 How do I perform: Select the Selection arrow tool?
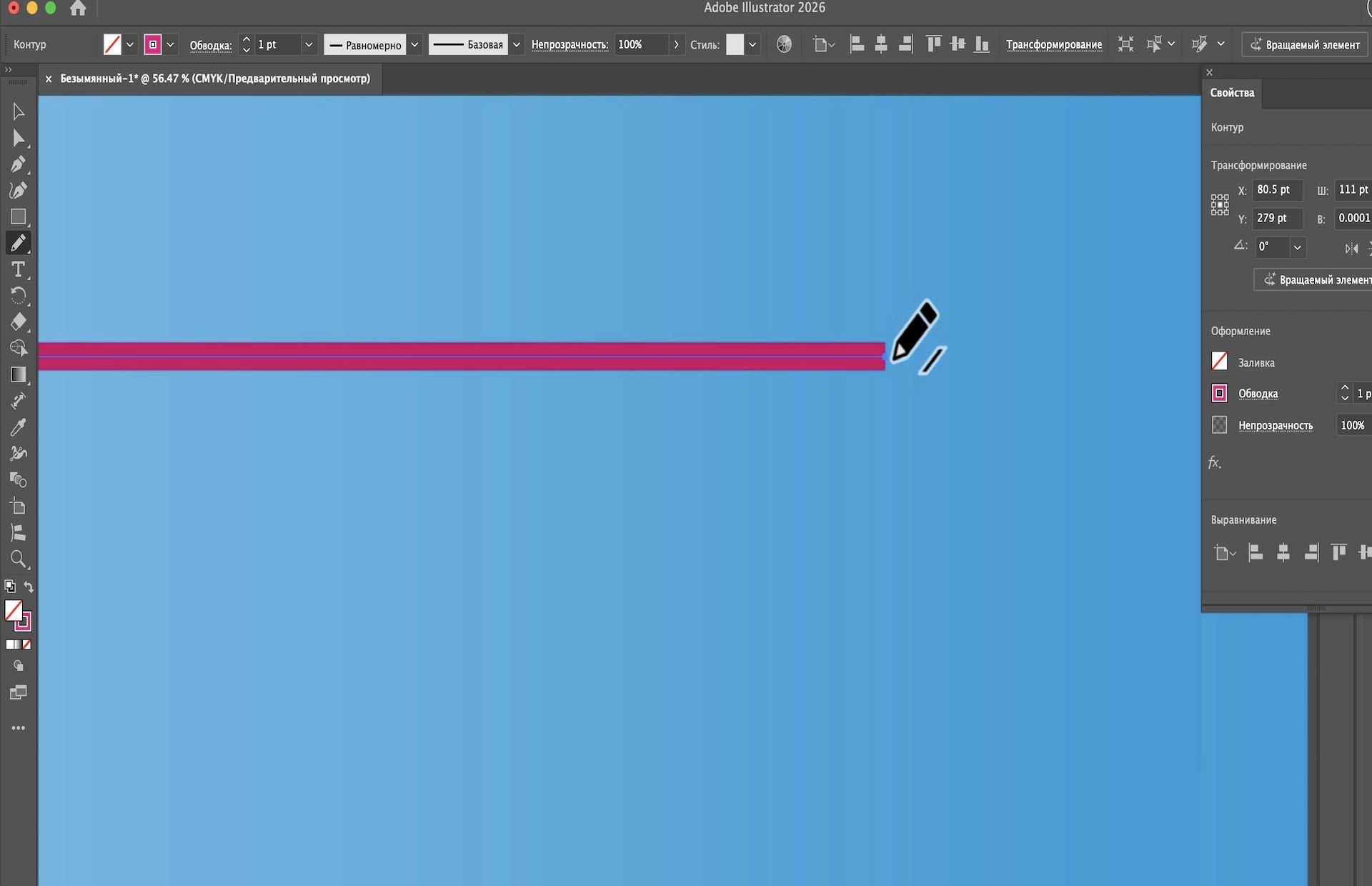pos(19,111)
